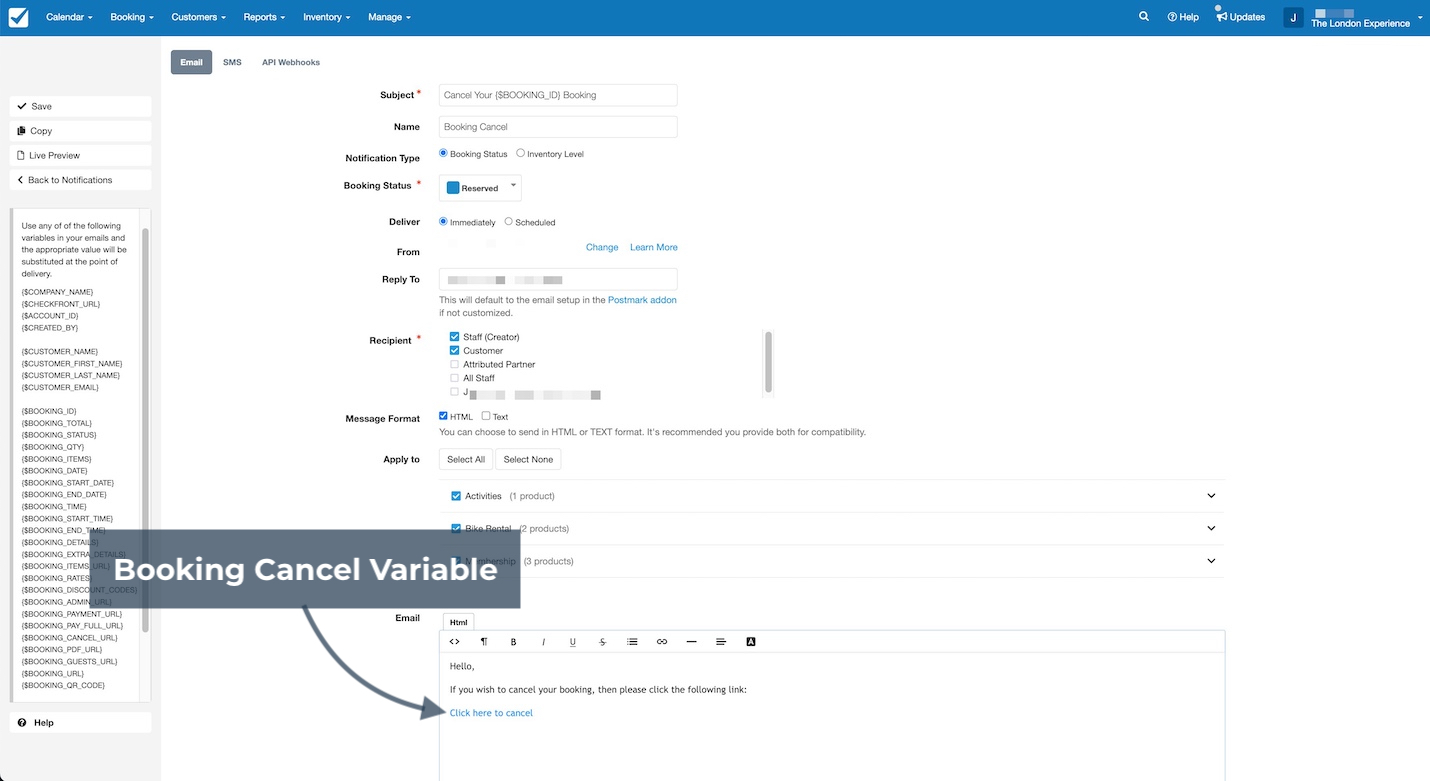Choose Scheduled delivery radio button
The width and height of the screenshot is (1430, 781).
coord(508,221)
